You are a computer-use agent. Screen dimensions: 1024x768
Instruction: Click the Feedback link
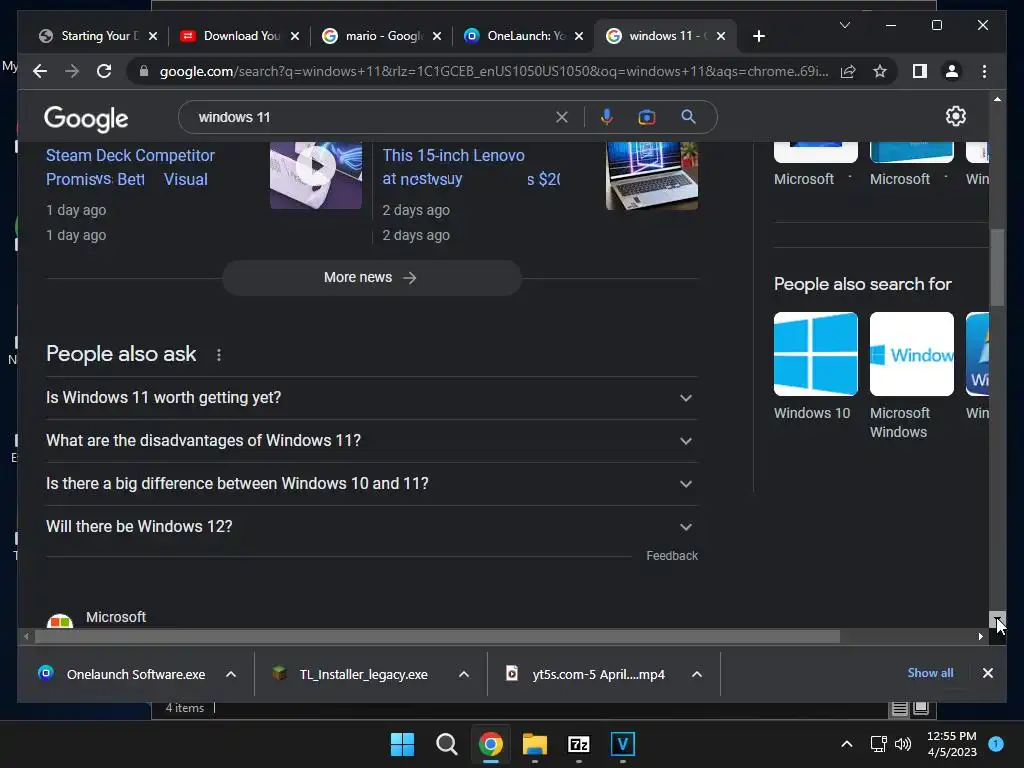[x=672, y=556]
